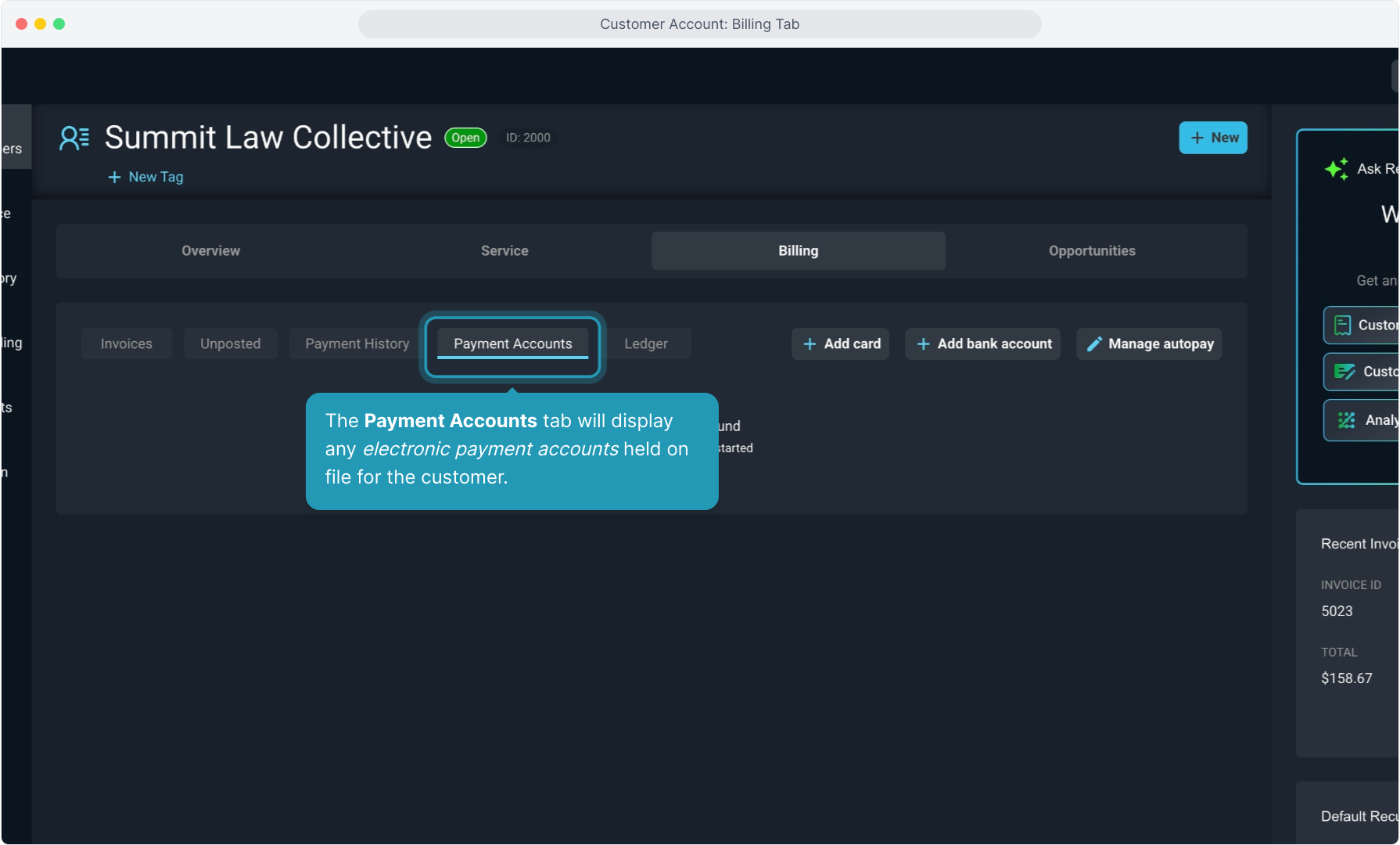Click the Analyze chart icon in the assistant panel
The width and height of the screenshot is (1400, 845).
coord(1346,421)
